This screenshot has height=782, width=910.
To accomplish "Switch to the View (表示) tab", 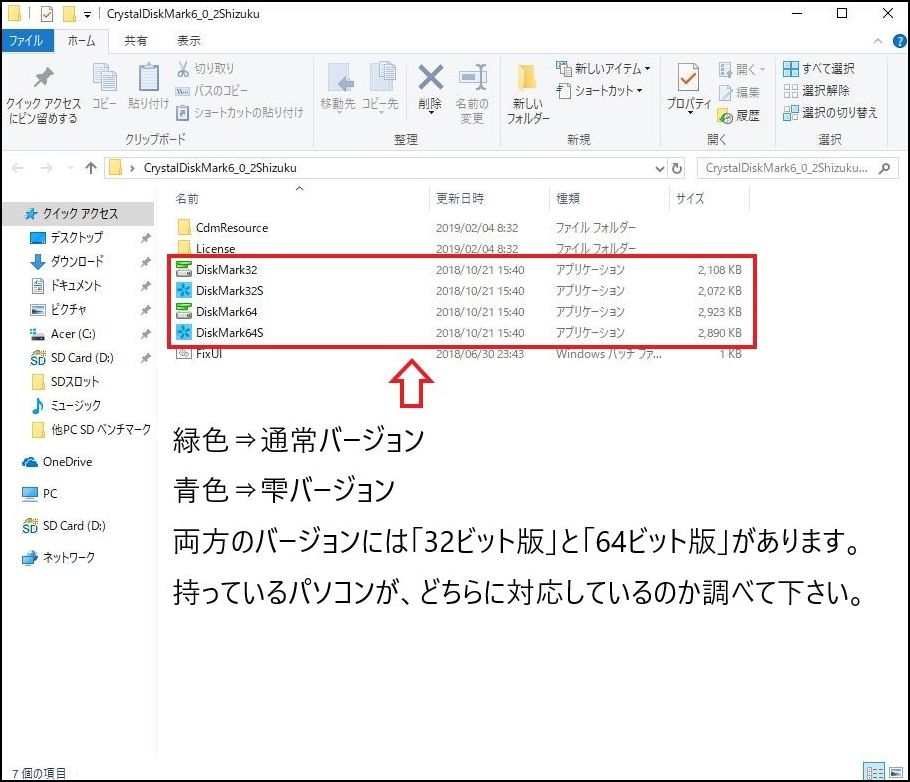I will click(x=189, y=41).
